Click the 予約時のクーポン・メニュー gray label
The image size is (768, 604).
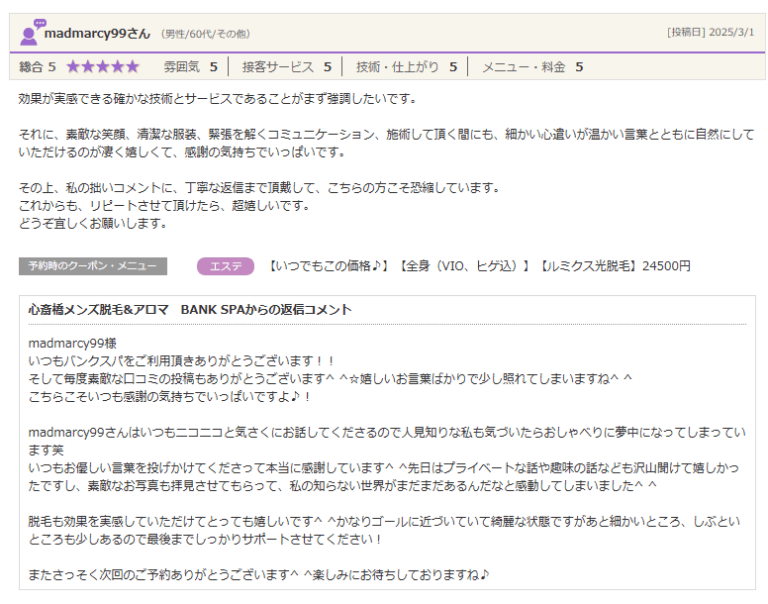[x=93, y=266]
